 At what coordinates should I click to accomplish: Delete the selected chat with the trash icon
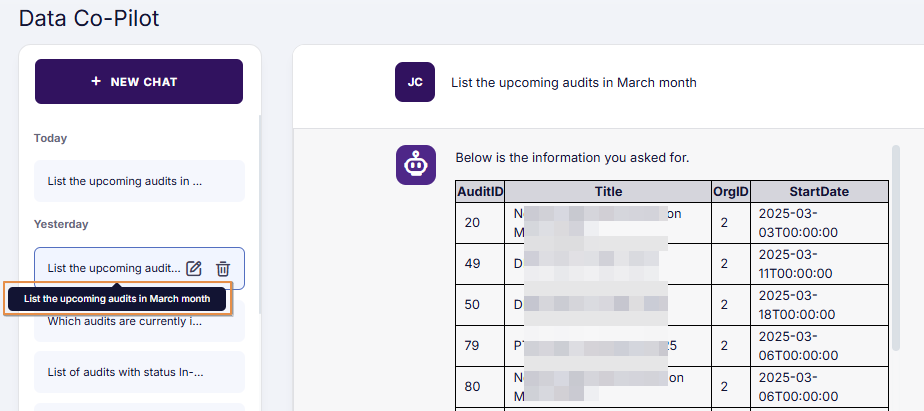point(223,268)
